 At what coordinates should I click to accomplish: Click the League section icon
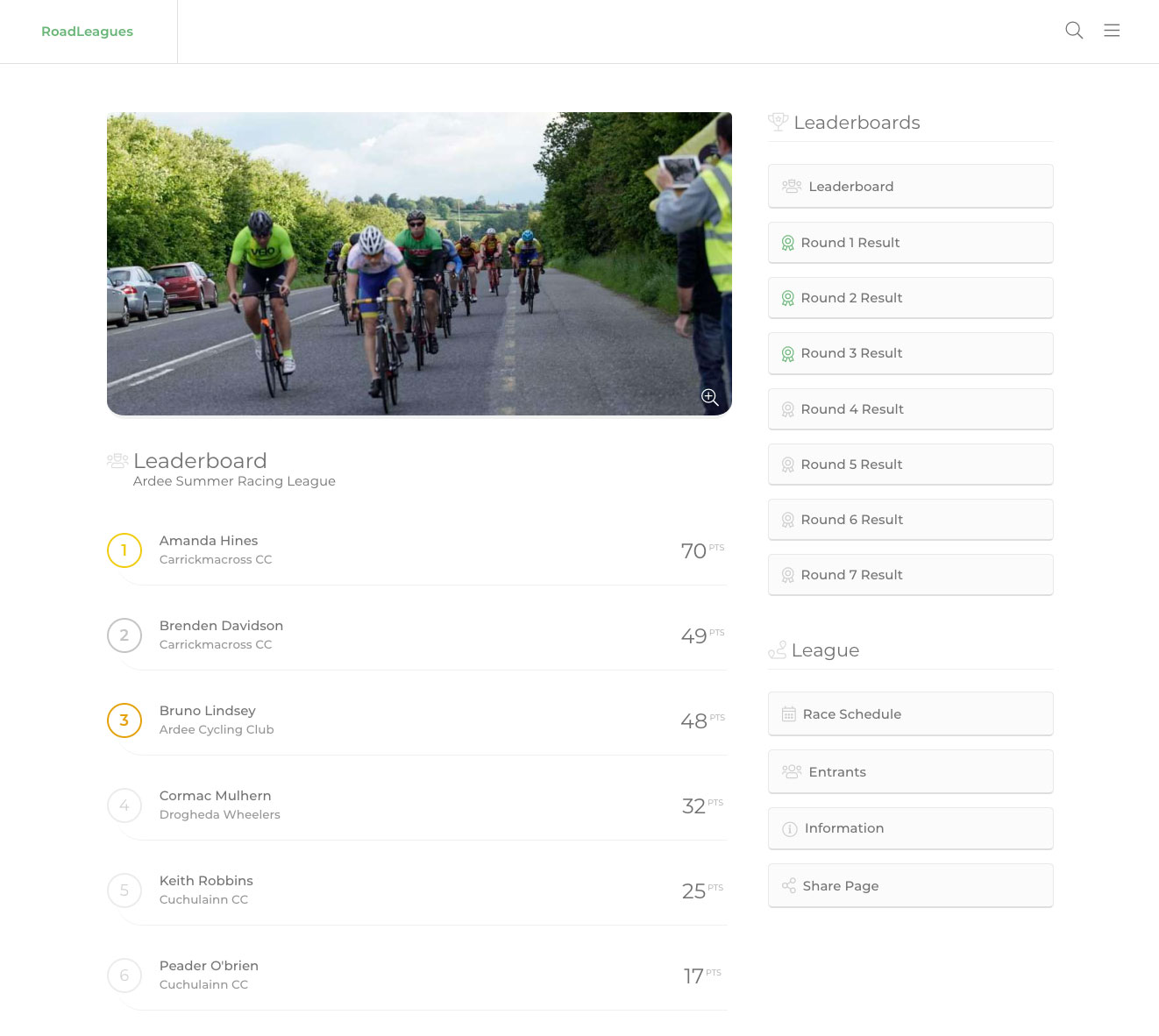point(778,649)
